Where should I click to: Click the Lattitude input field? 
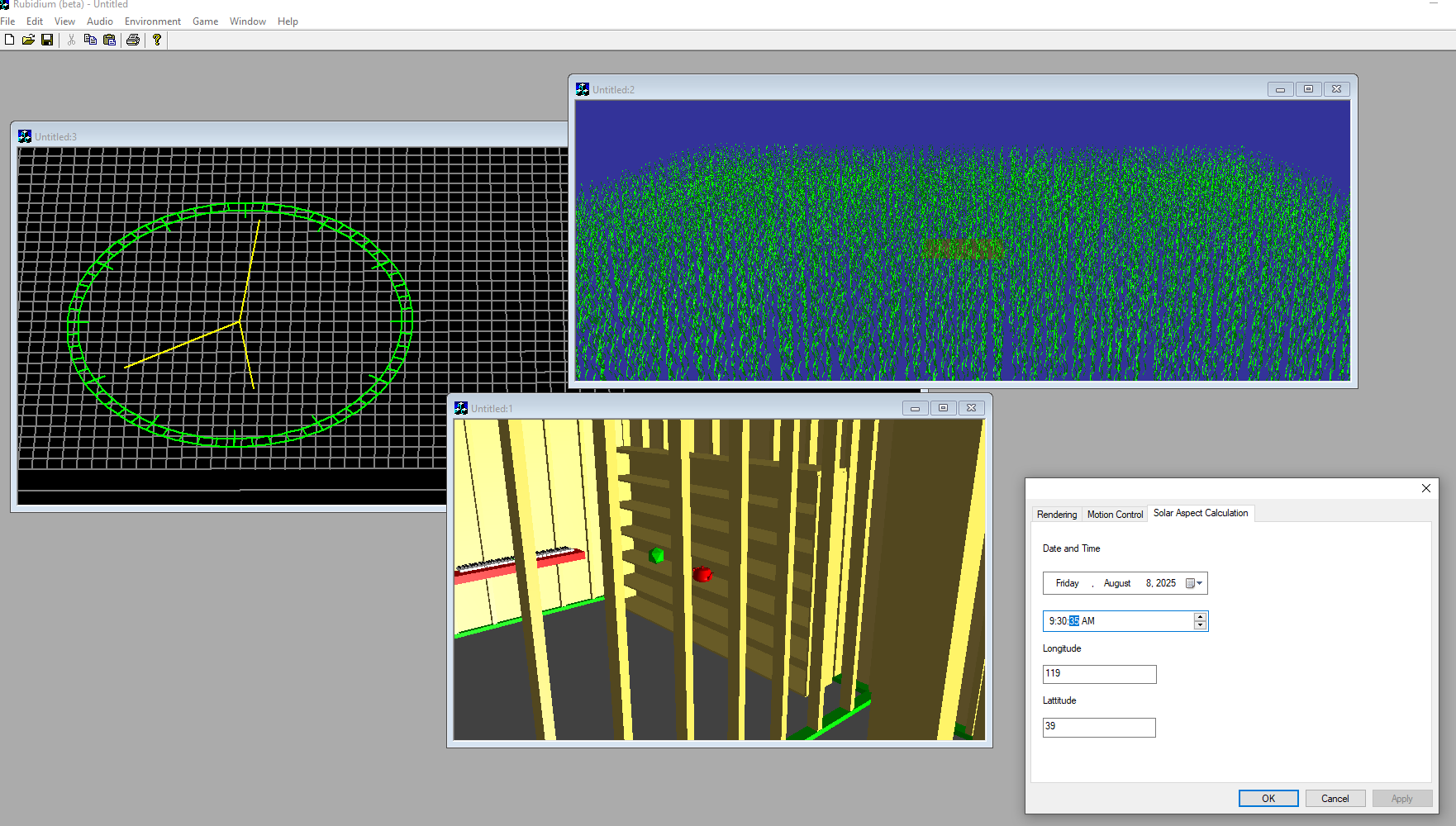(x=1099, y=727)
